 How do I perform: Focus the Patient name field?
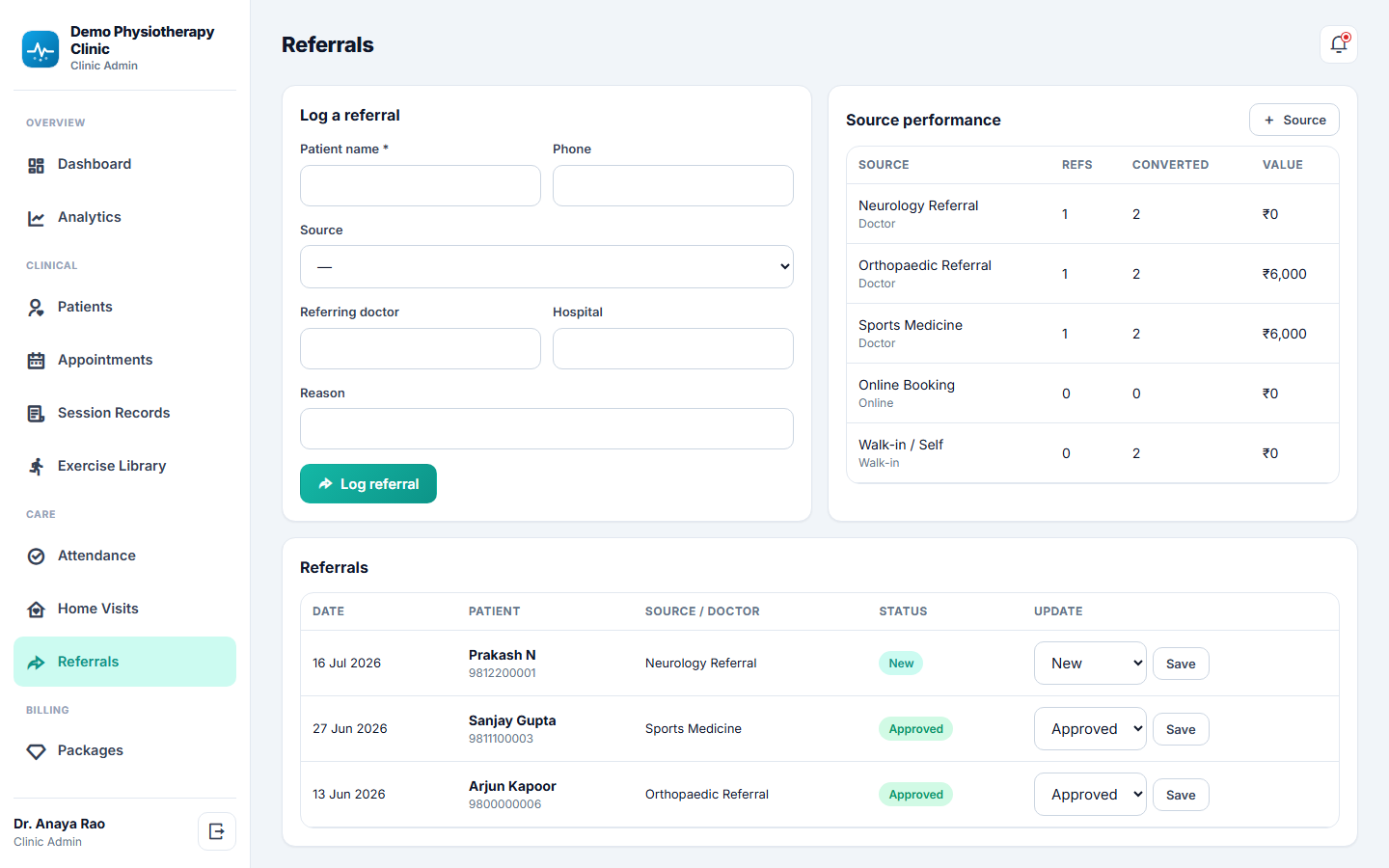(x=421, y=185)
